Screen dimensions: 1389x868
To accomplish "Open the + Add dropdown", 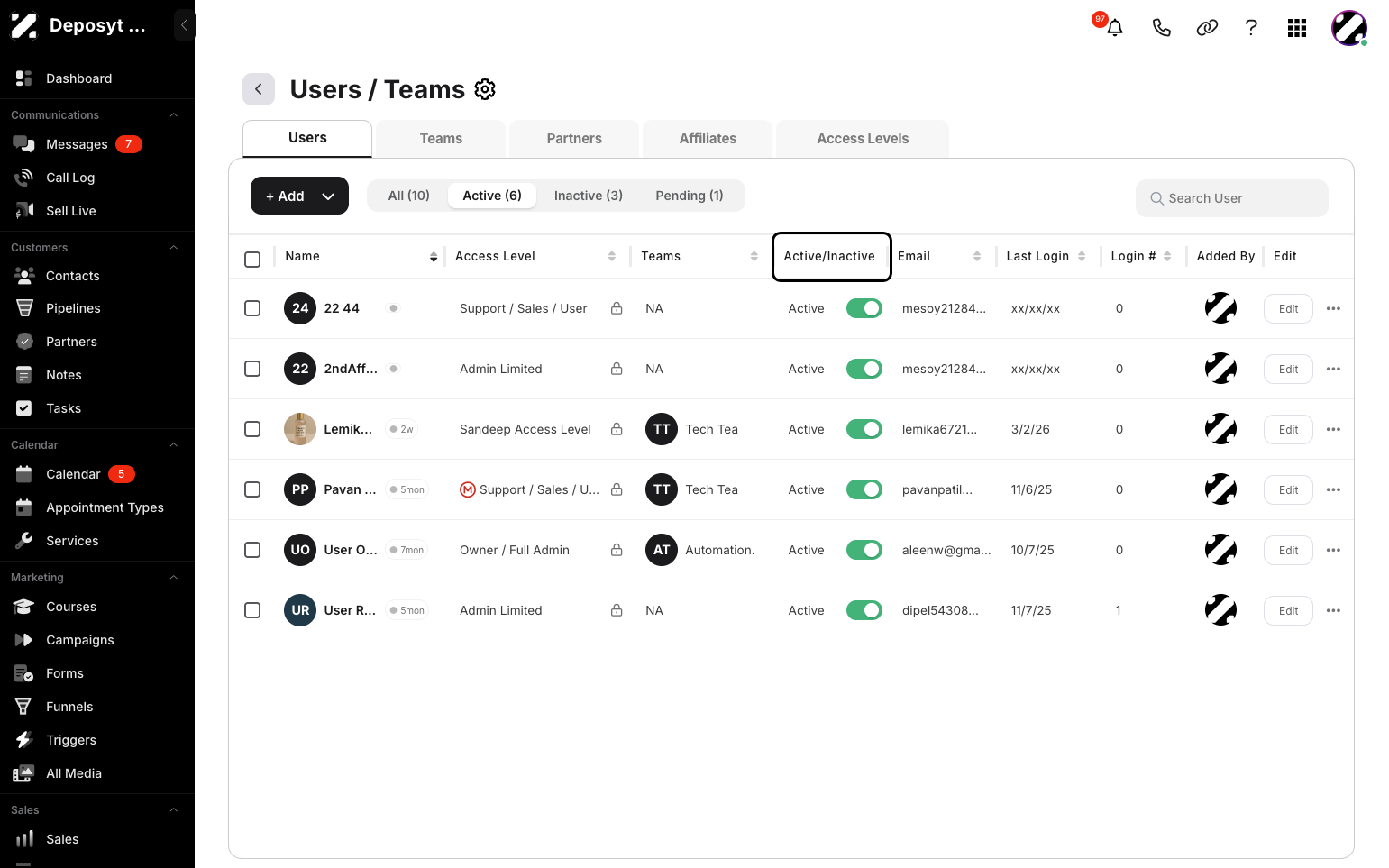I will click(299, 196).
